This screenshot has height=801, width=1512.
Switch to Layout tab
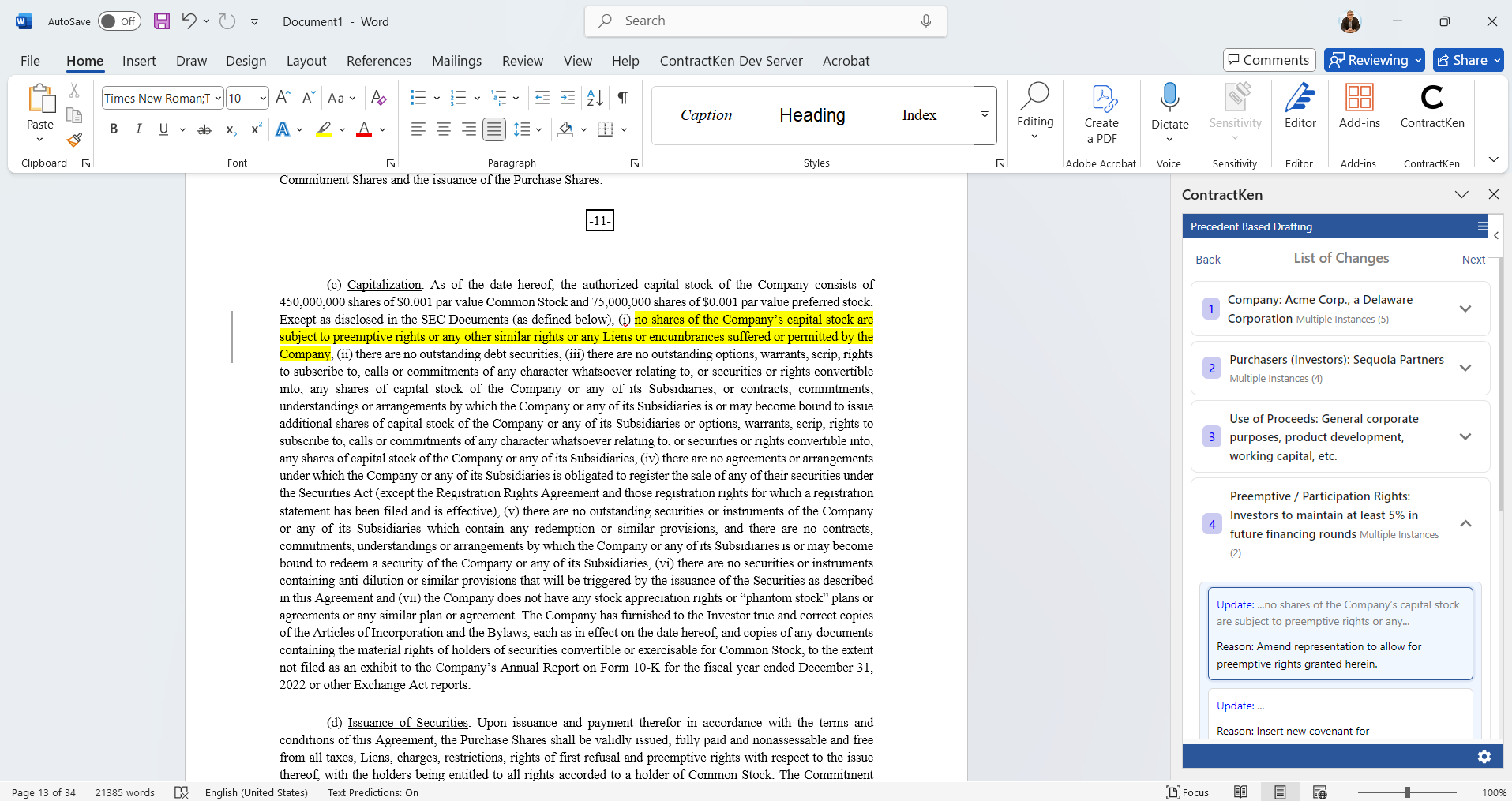point(306,61)
